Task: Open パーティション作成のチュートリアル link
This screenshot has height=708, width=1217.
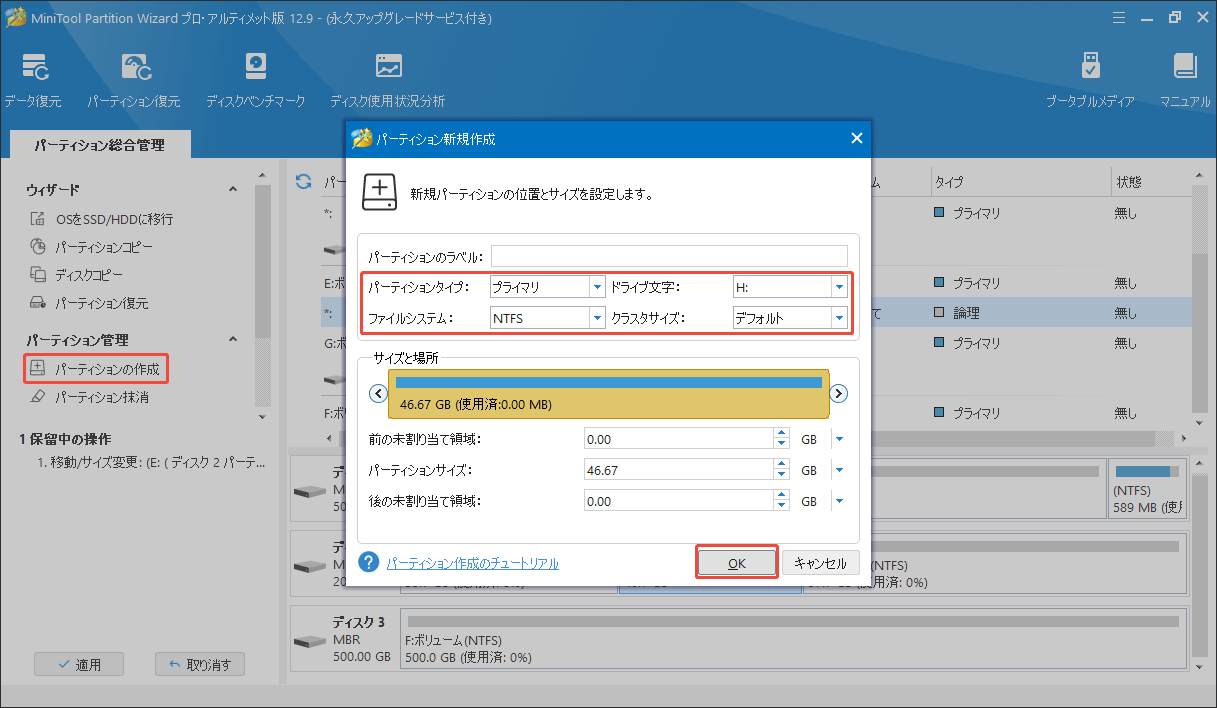Action: coord(473,563)
